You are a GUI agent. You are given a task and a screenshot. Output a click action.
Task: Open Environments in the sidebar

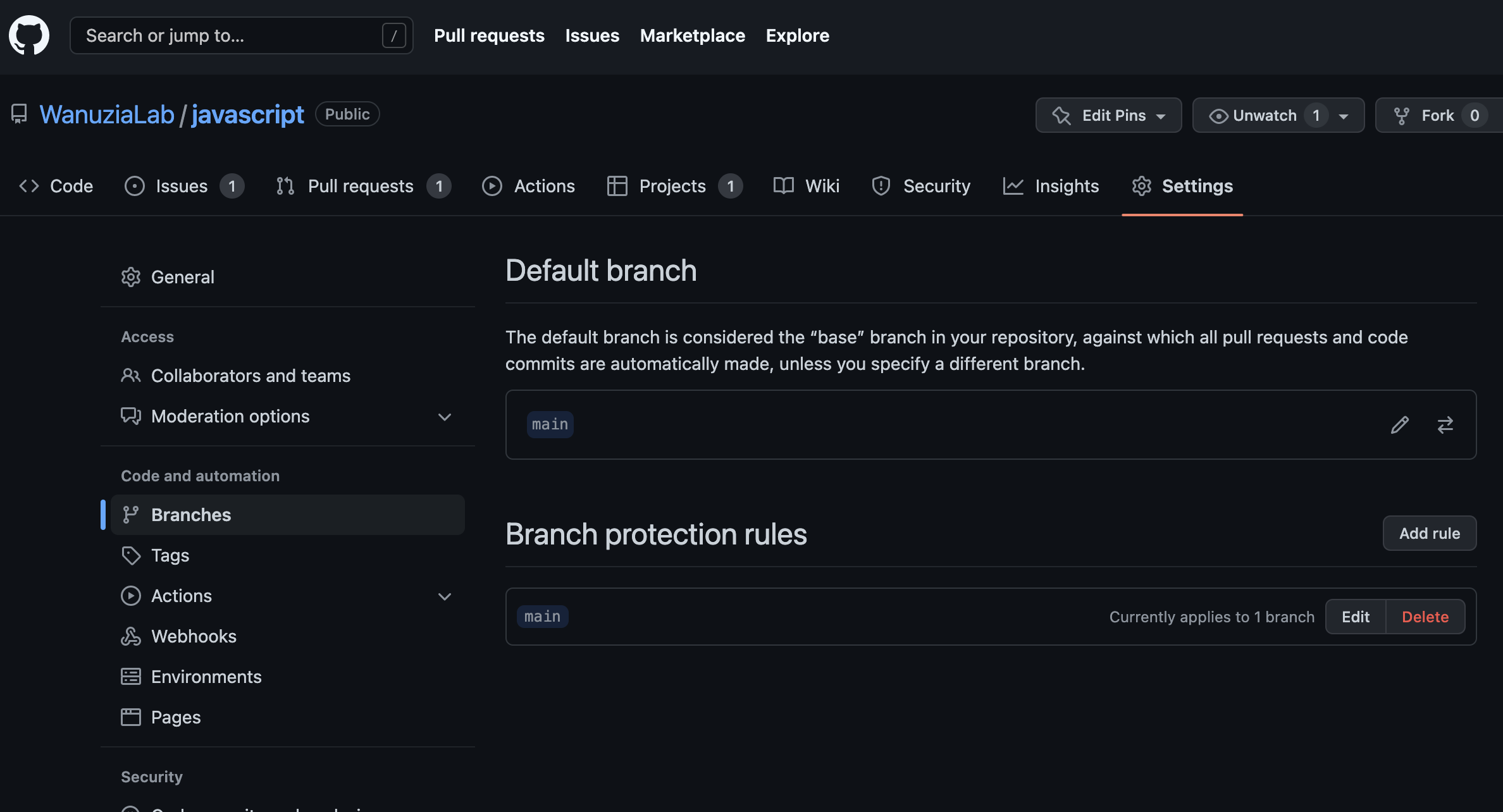pyautogui.click(x=206, y=677)
